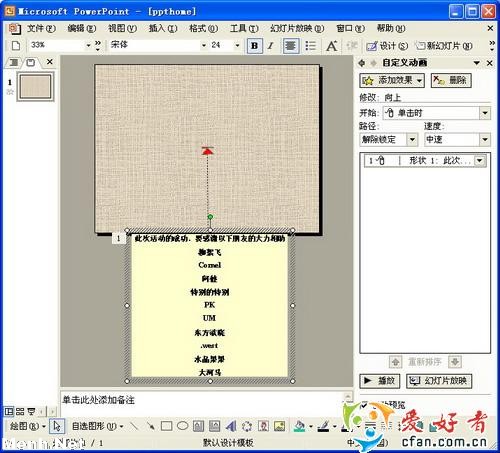Select animation entry 形状 1: 此次...

click(425, 161)
